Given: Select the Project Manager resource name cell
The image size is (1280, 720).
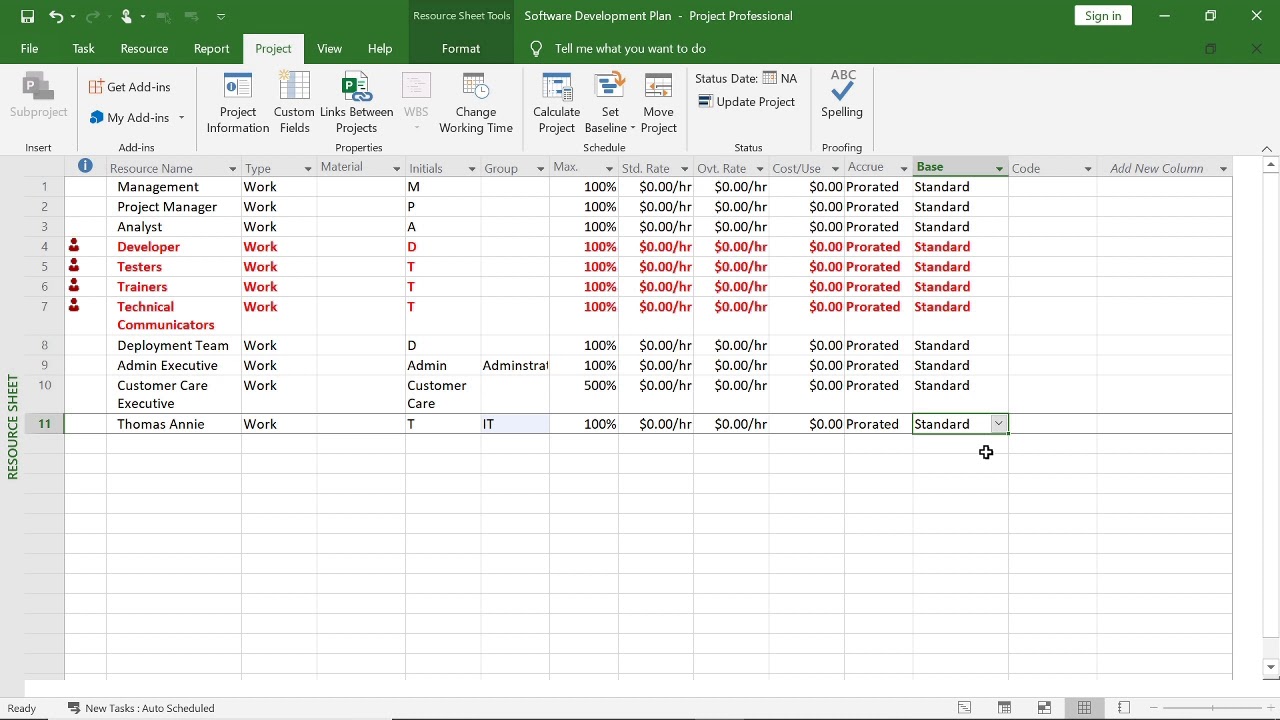Looking at the screenshot, I should click(x=173, y=207).
